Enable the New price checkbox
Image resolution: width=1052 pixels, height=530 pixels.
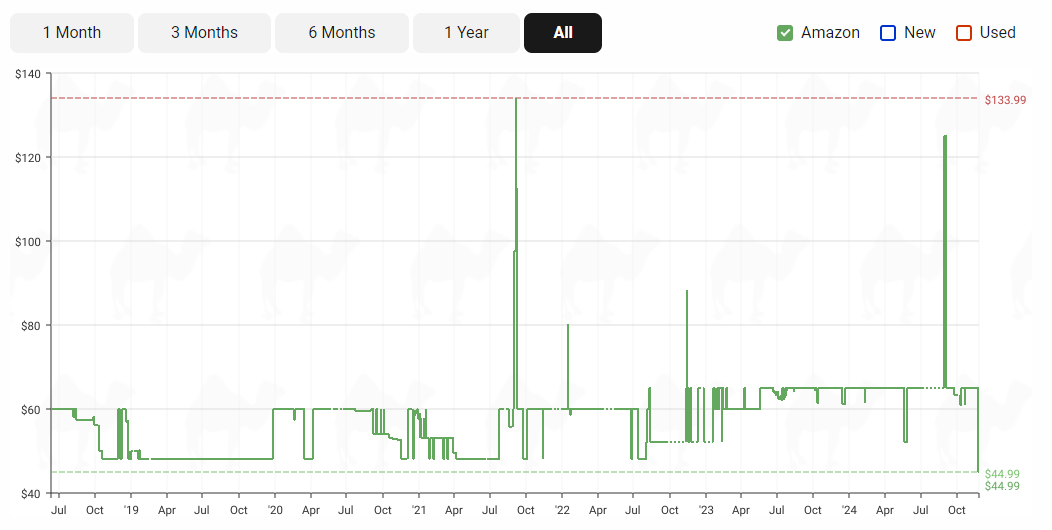888,33
